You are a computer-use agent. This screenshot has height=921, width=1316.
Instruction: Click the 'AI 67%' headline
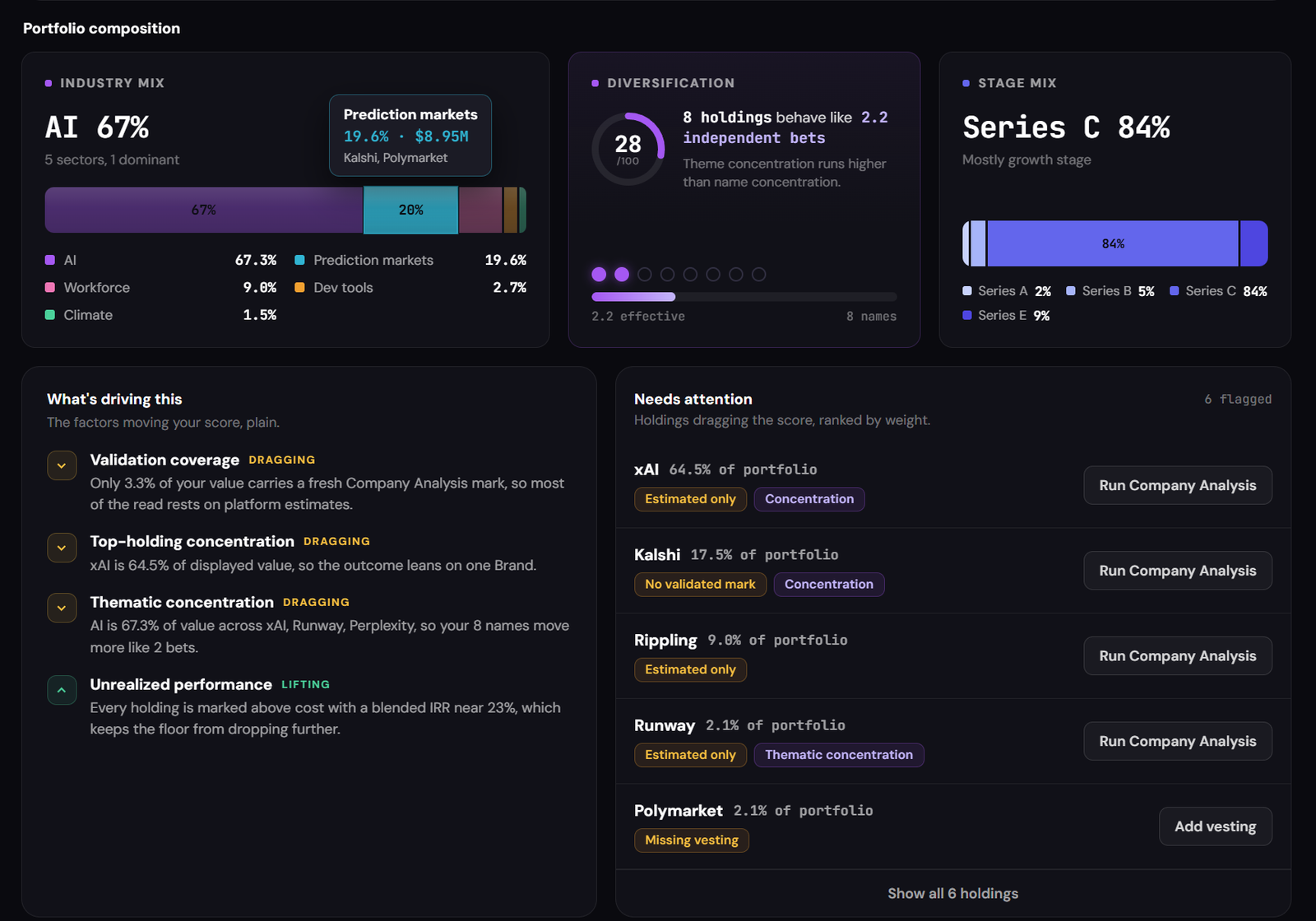pos(97,127)
